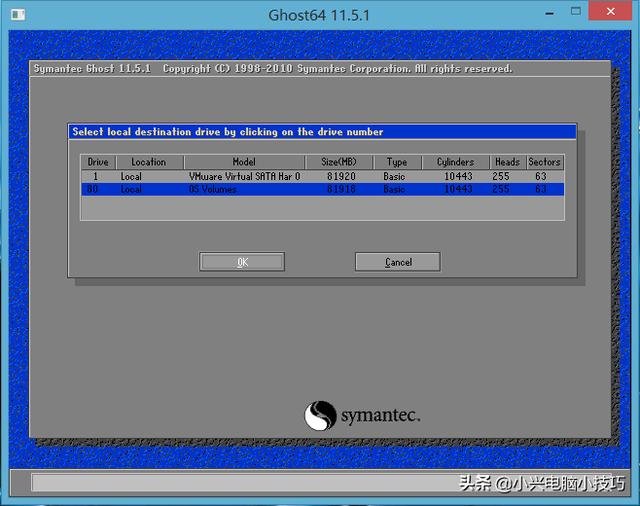Click the Size(MB) column header
Screen dimensions: 640x506
[x=339, y=162]
